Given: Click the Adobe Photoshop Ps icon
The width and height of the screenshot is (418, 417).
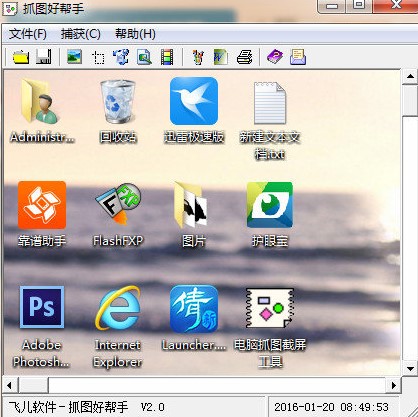Looking at the screenshot, I should (x=42, y=307).
